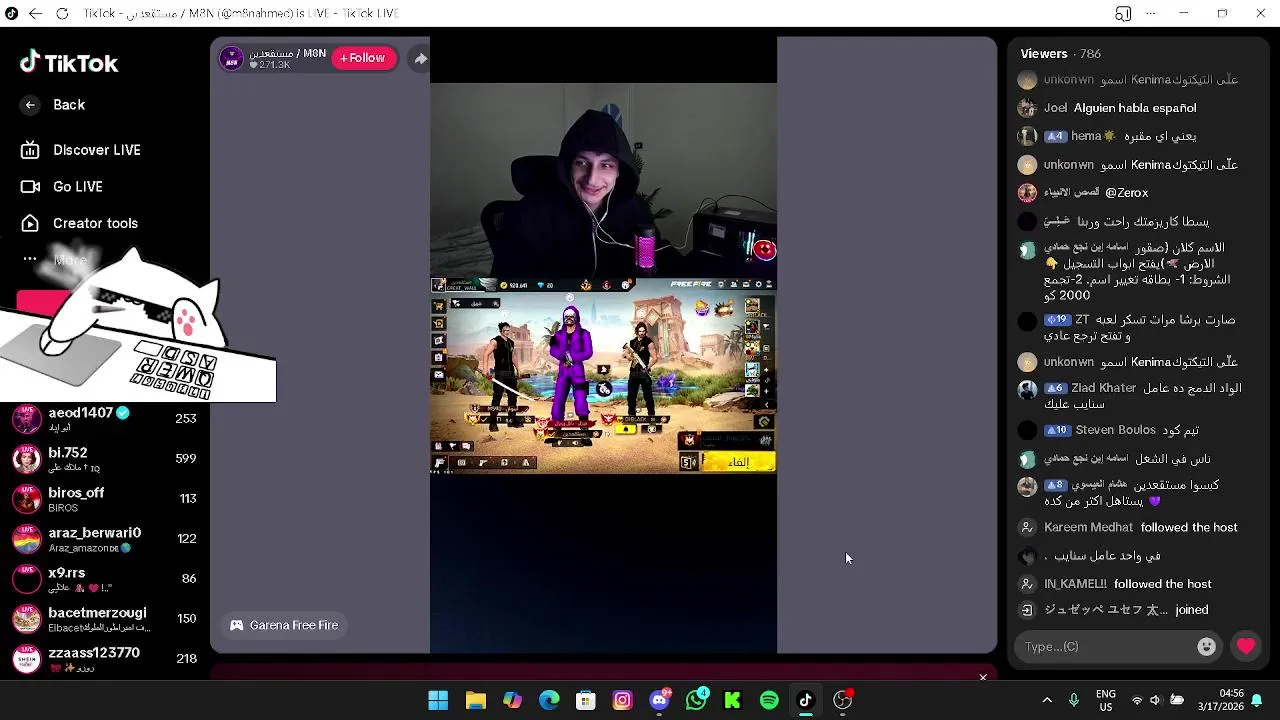
Task: Open Discover LIVE
Action: [x=80, y=150]
